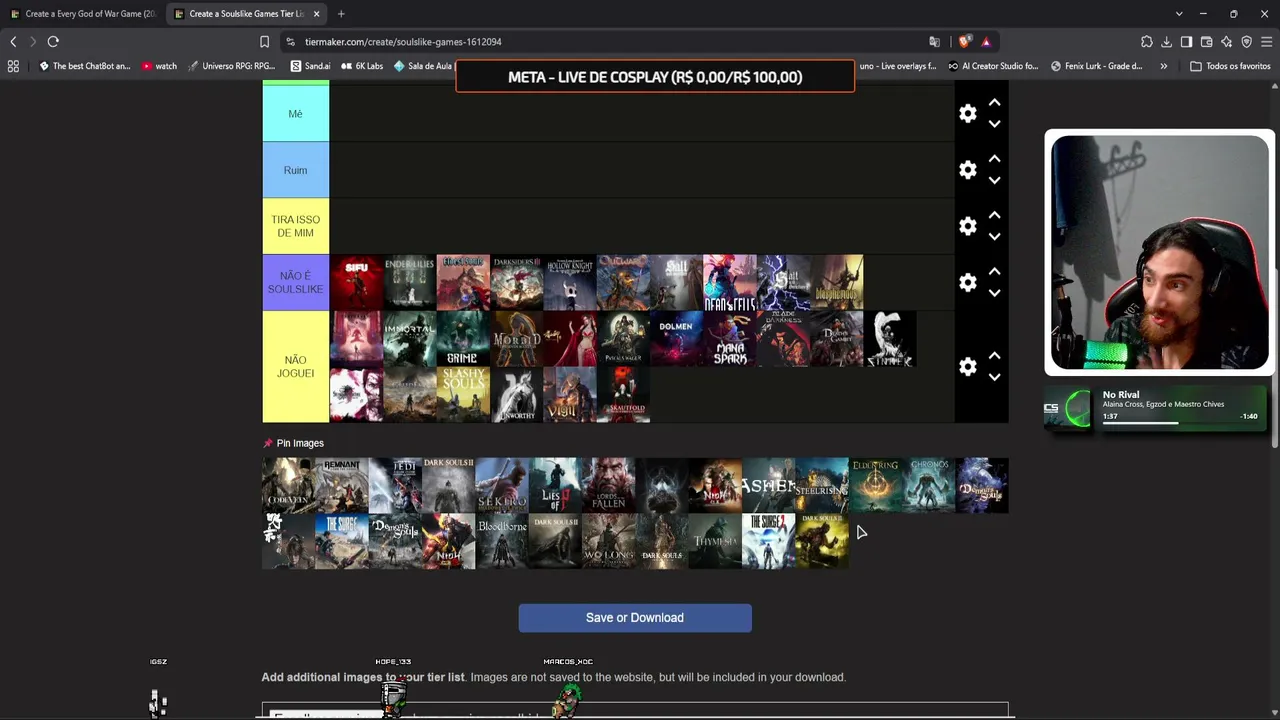The width and height of the screenshot is (1280, 720).
Task: Open the browser downloads icon
Action: (1166, 42)
